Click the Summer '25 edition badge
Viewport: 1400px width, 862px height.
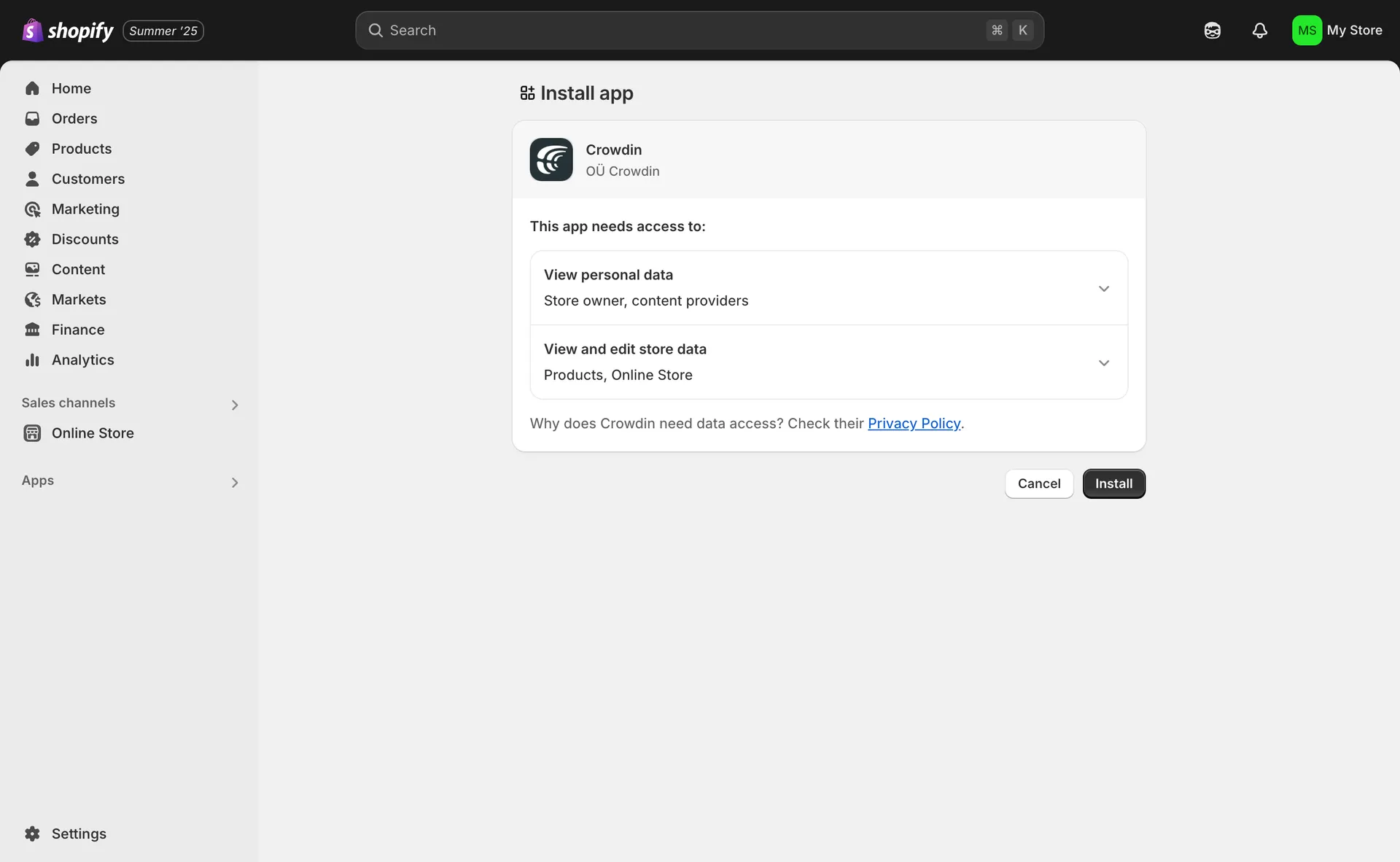tap(163, 31)
